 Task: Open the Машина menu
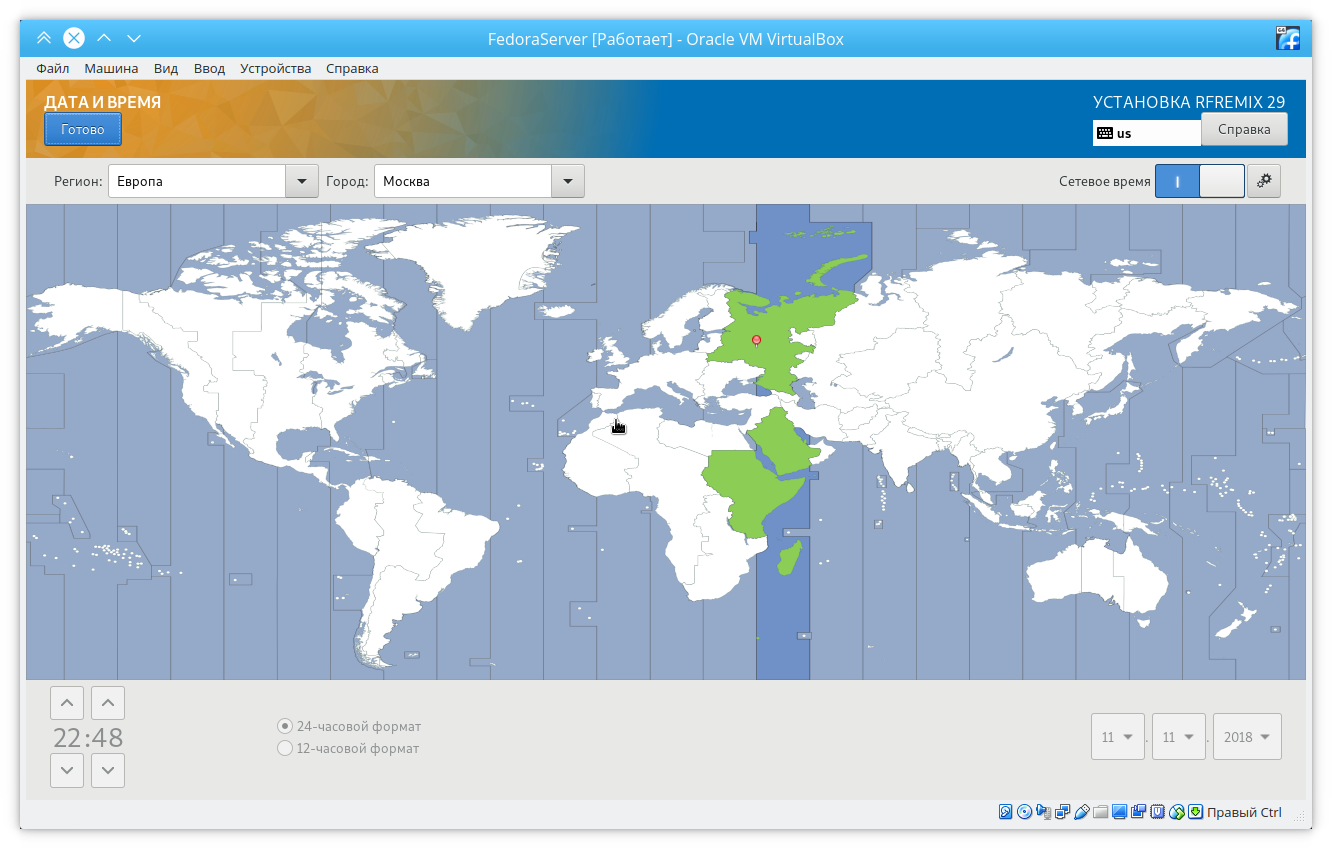111,69
